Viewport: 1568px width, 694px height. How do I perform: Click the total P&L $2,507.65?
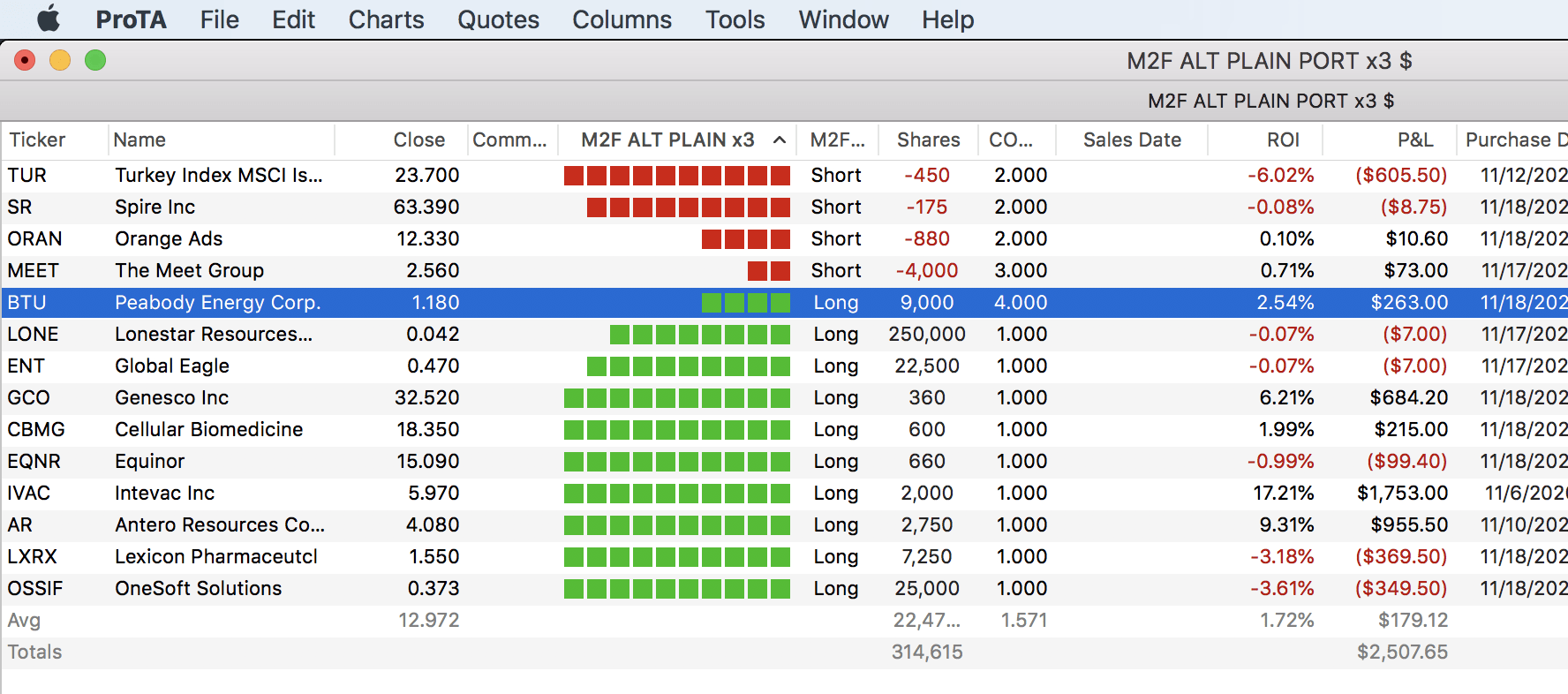coord(1402,652)
